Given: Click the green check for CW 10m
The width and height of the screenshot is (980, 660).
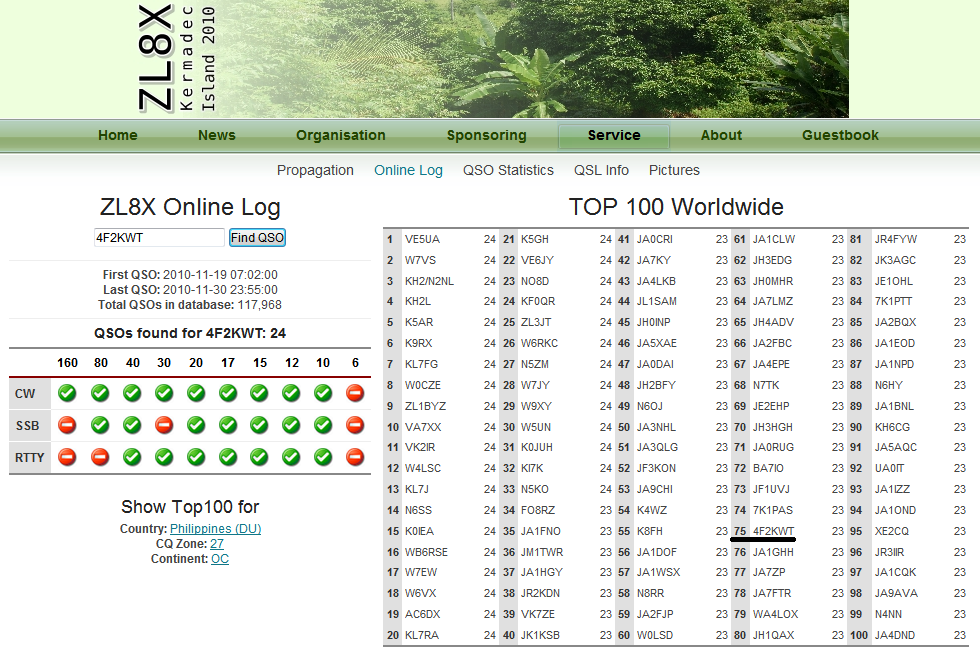Looking at the screenshot, I should tap(322, 393).
